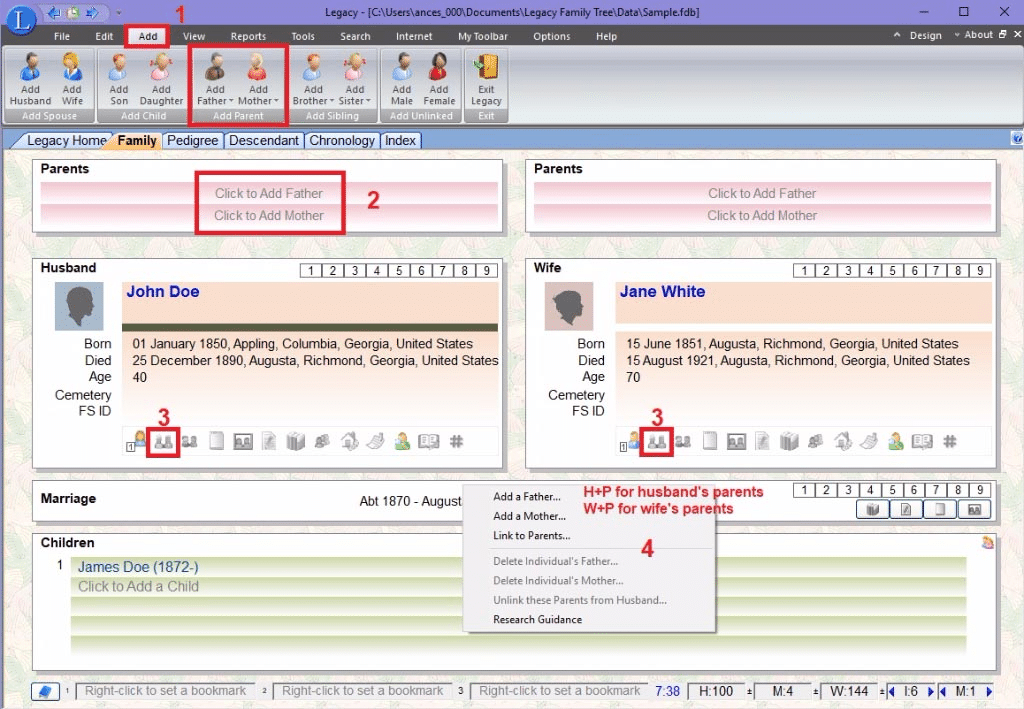Toggle tag 7 in the Marriage bar

(x=936, y=490)
